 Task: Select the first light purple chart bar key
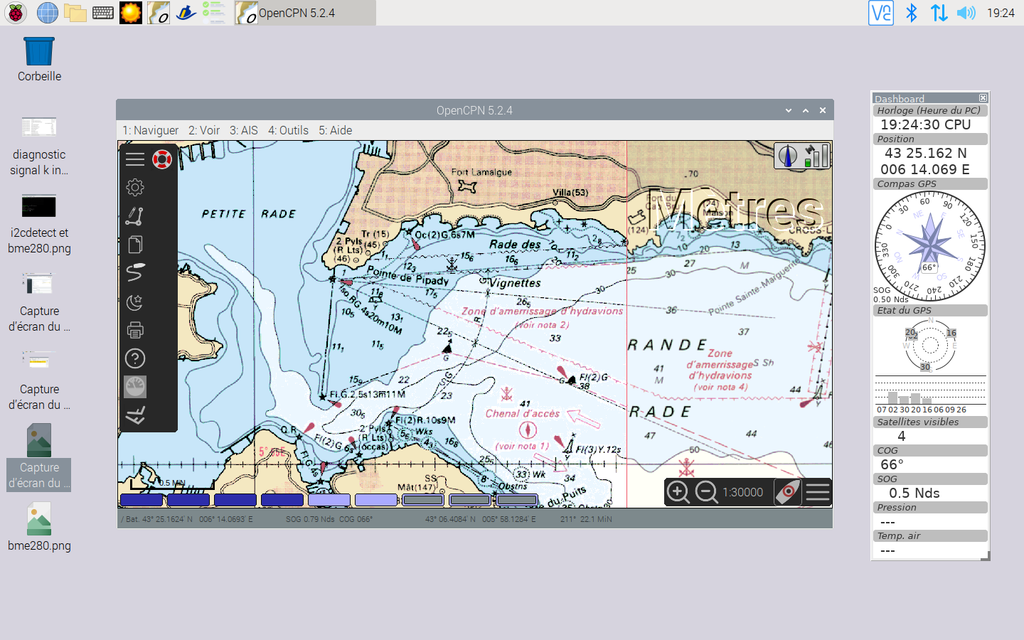(x=329, y=500)
